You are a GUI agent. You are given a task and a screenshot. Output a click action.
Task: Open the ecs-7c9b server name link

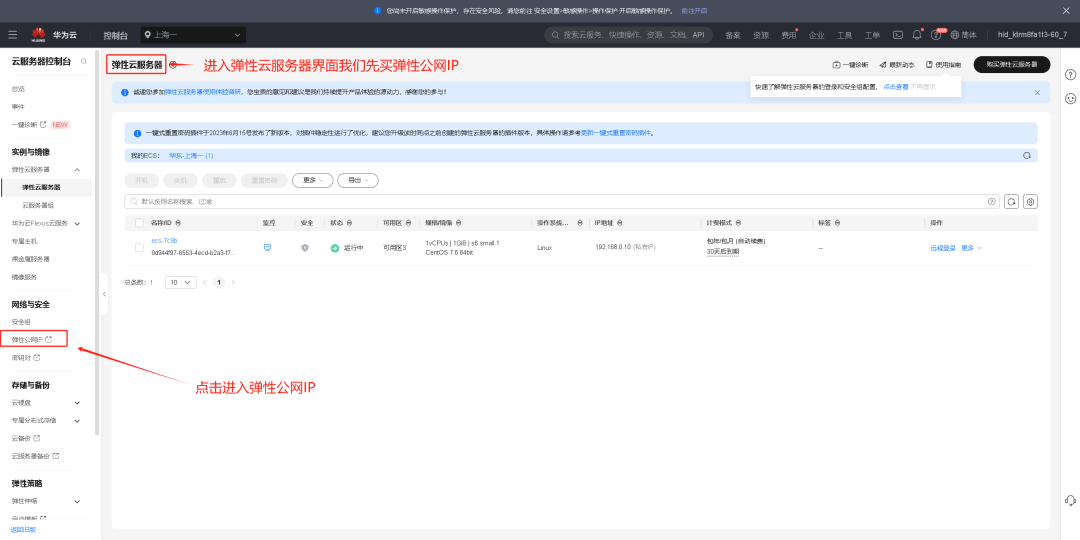click(x=165, y=240)
